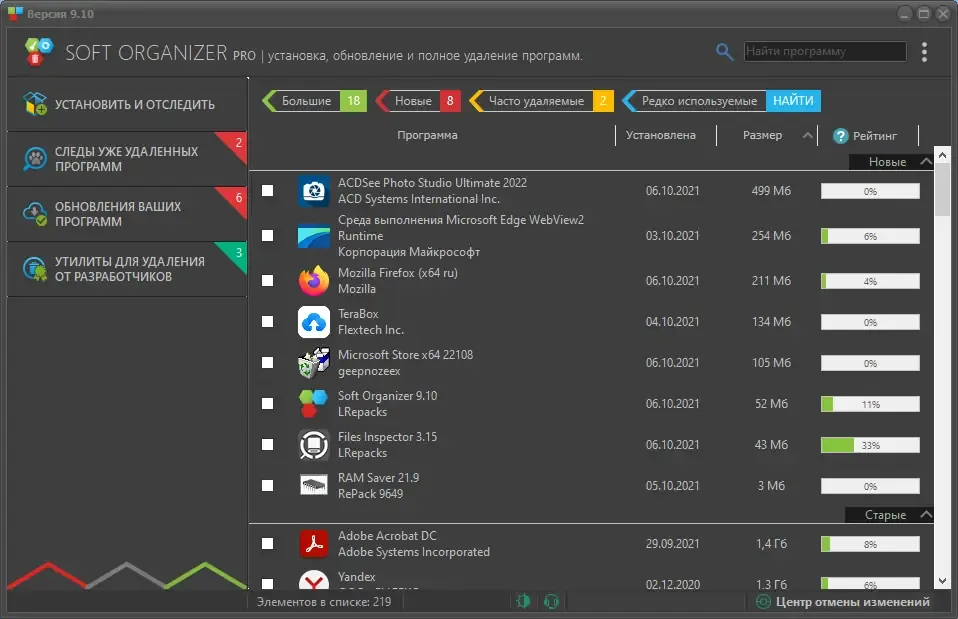Tick the Mozilla Firefox checkbox

click(268, 280)
